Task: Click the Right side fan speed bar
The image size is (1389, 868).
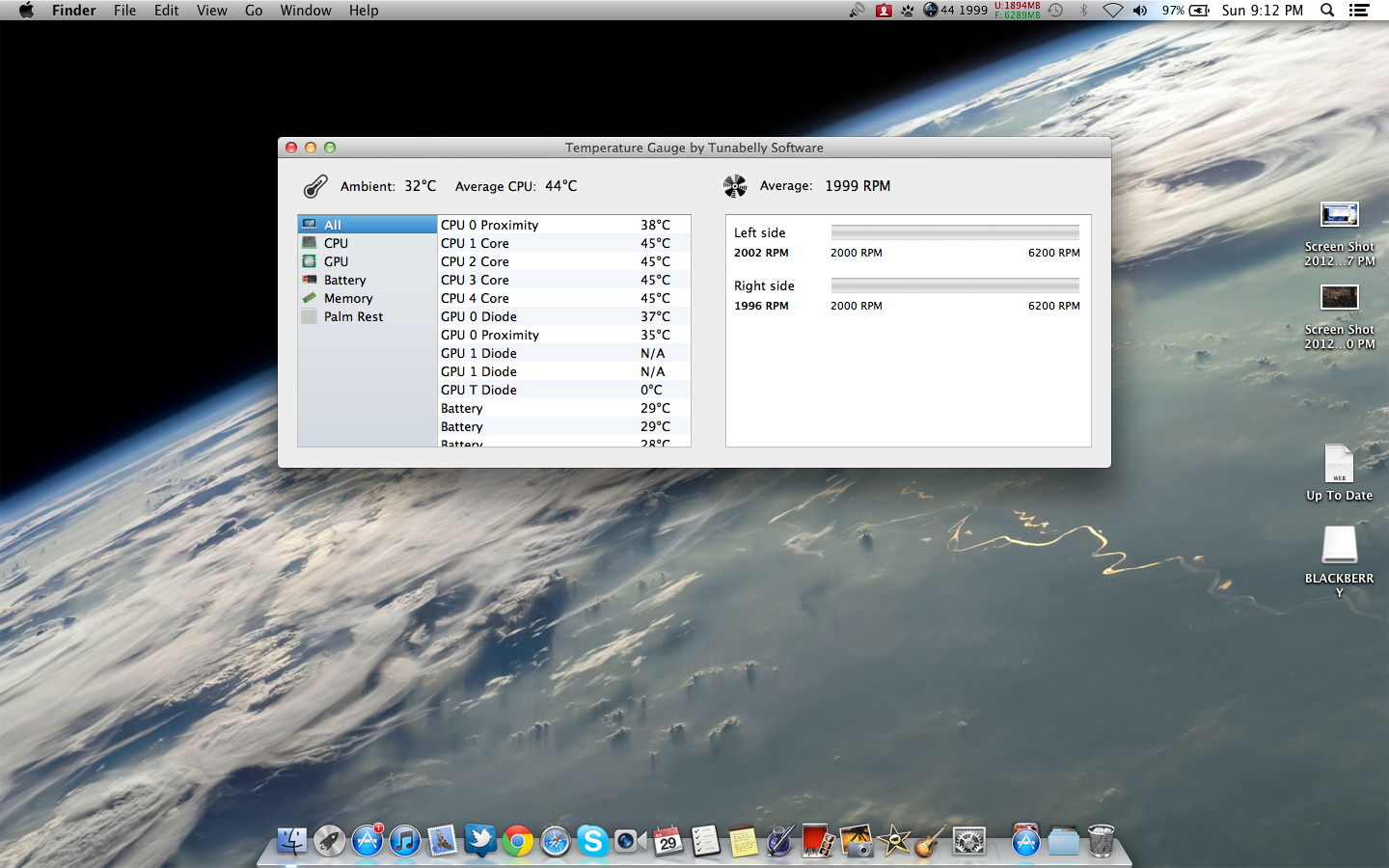Action: (954, 285)
